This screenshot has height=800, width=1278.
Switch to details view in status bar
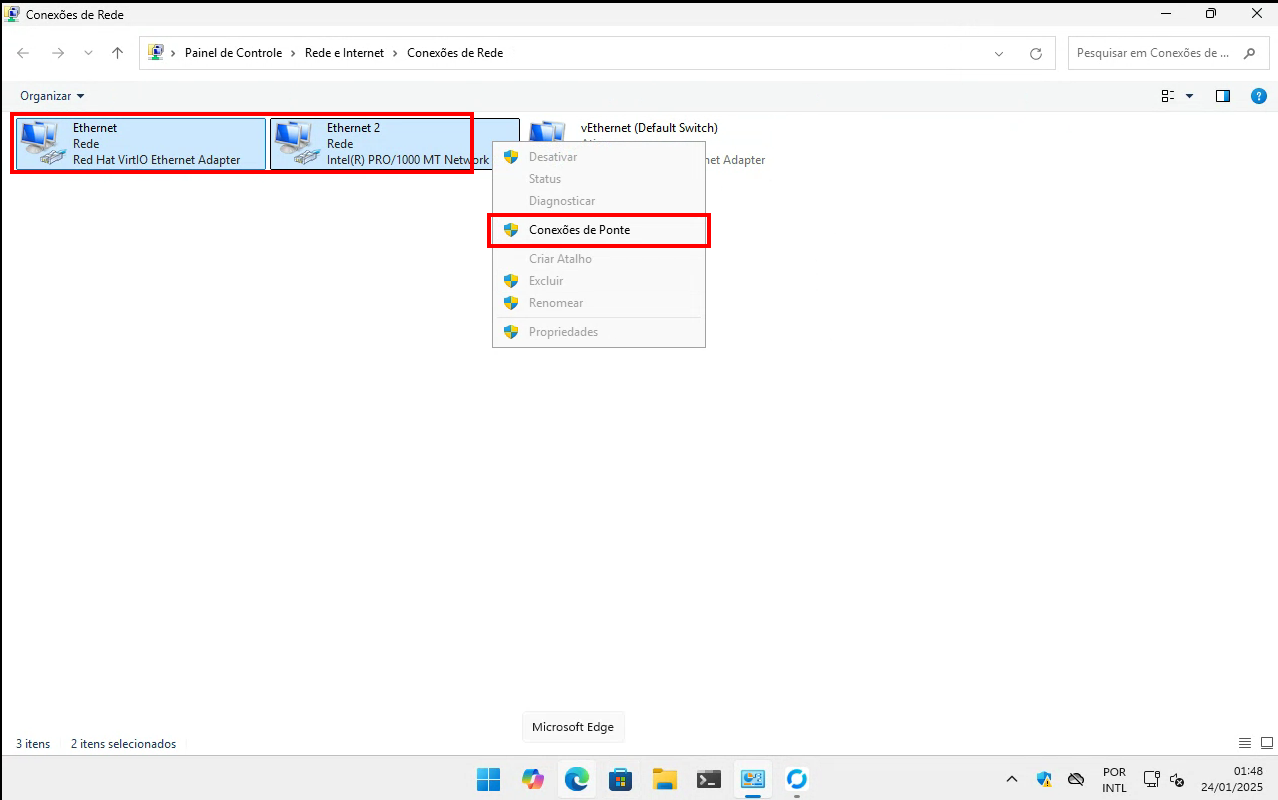pyautogui.click(x=1245, y=744)
